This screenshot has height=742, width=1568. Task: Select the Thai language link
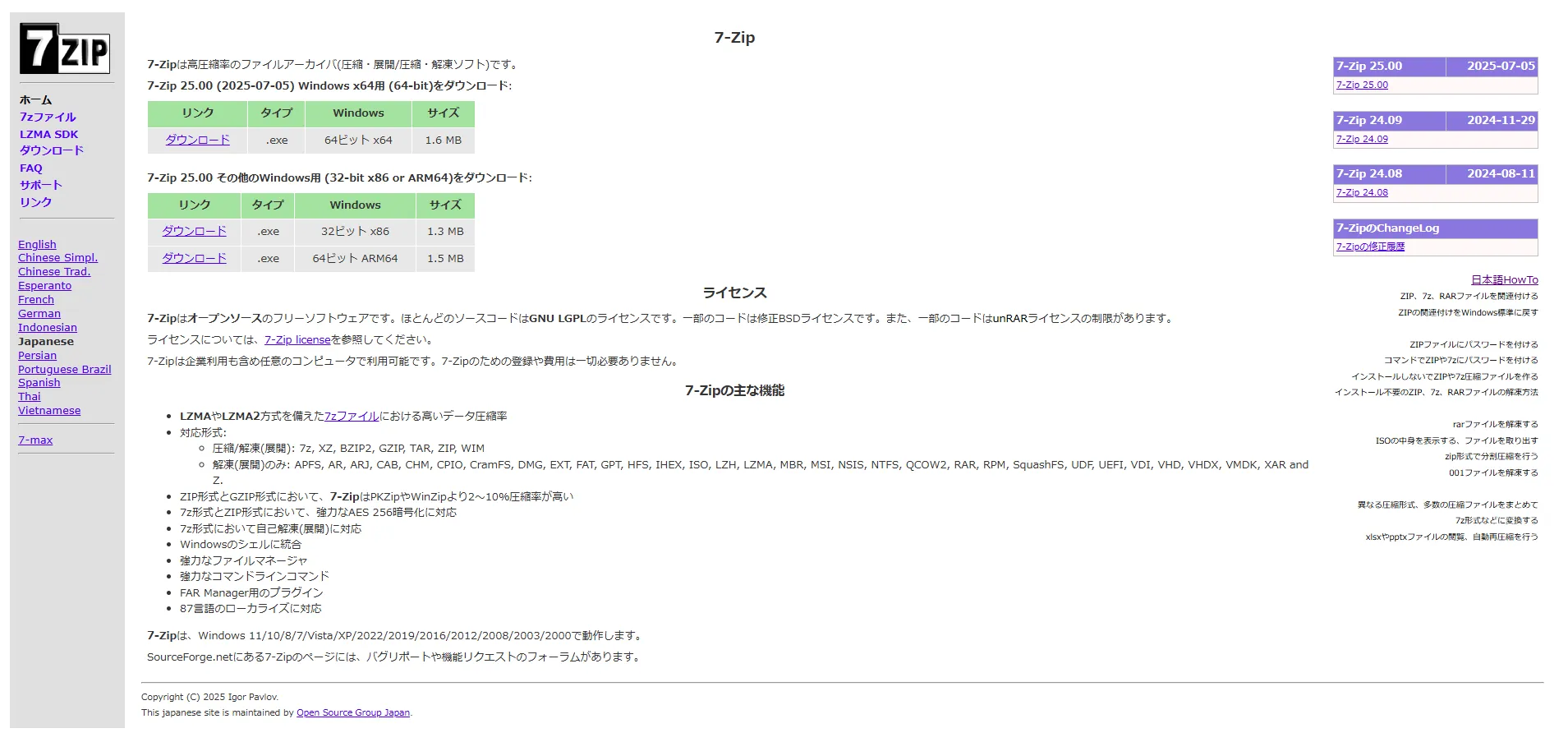click(30, 396)
